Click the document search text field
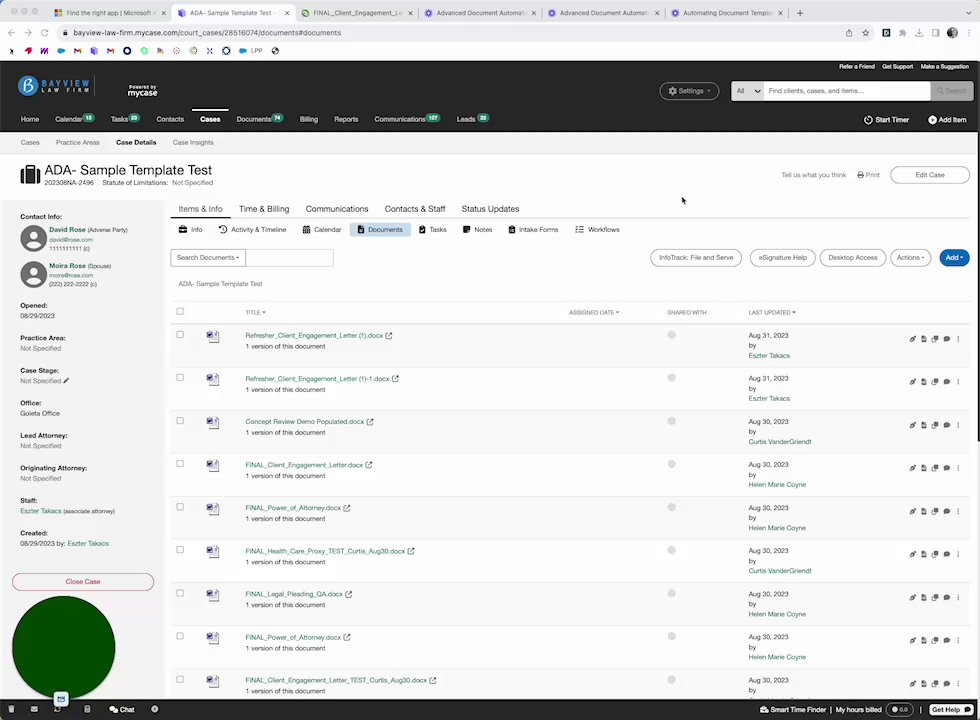The width and height of the screenshot is (980, 720). click(289, 258)
